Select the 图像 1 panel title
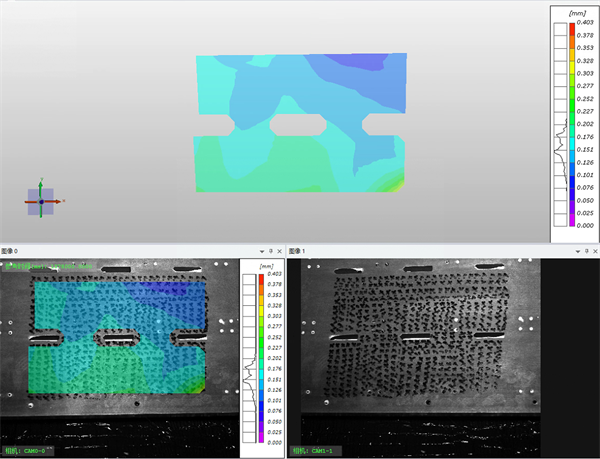The width and height of the screenshot is (600, 459). click(297, 249)
